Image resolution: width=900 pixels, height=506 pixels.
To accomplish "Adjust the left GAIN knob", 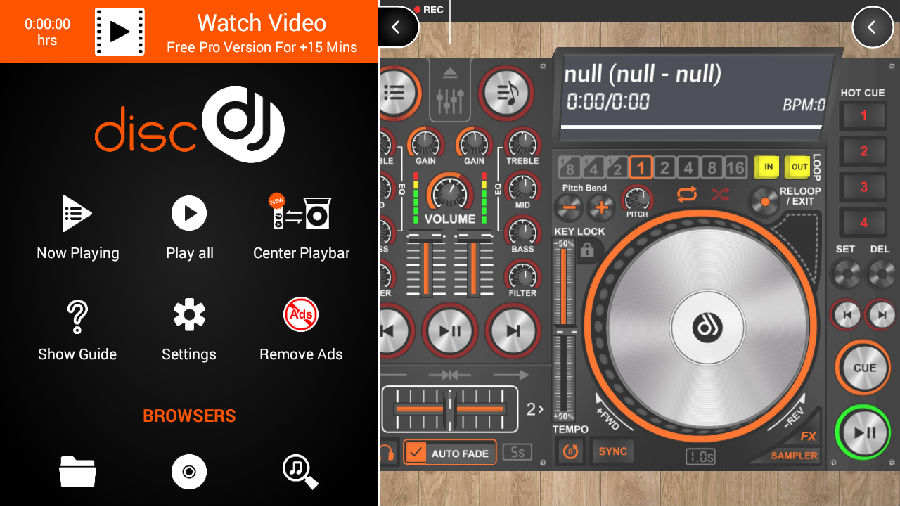I will pyautogui.click(x=425, y=143).
